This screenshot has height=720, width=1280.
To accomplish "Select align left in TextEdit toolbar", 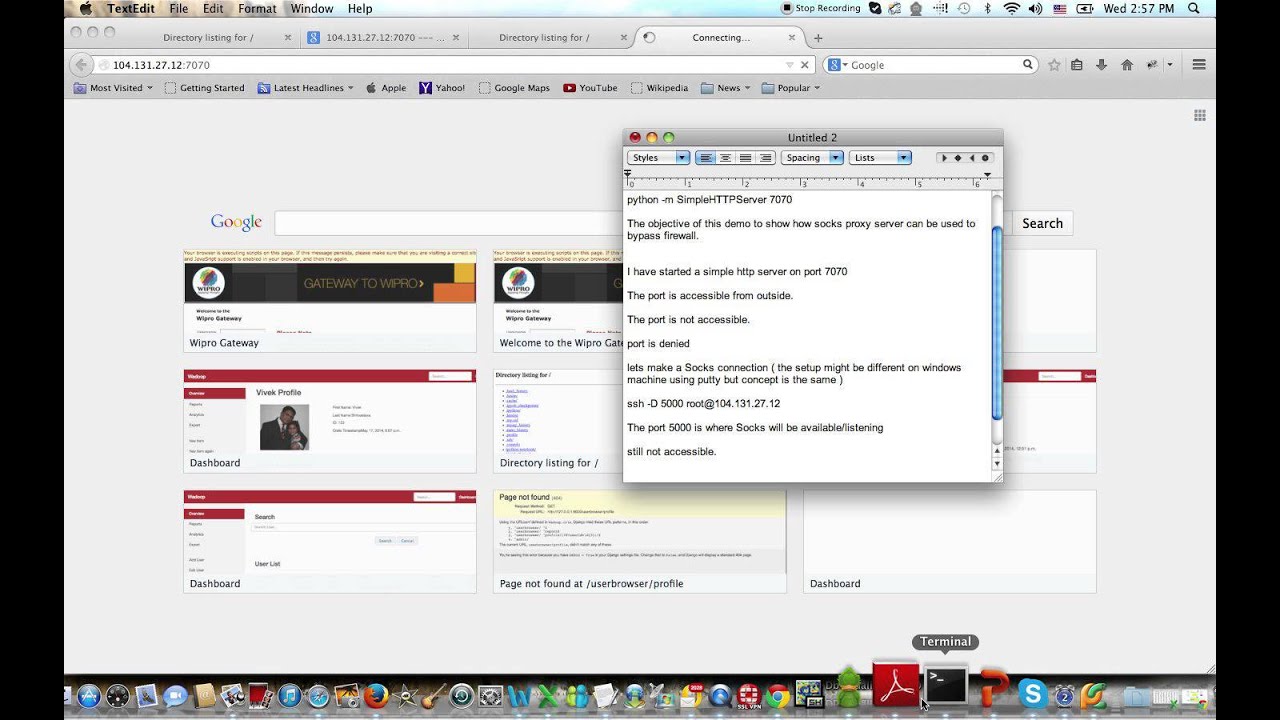I will [x=706, y=158].
